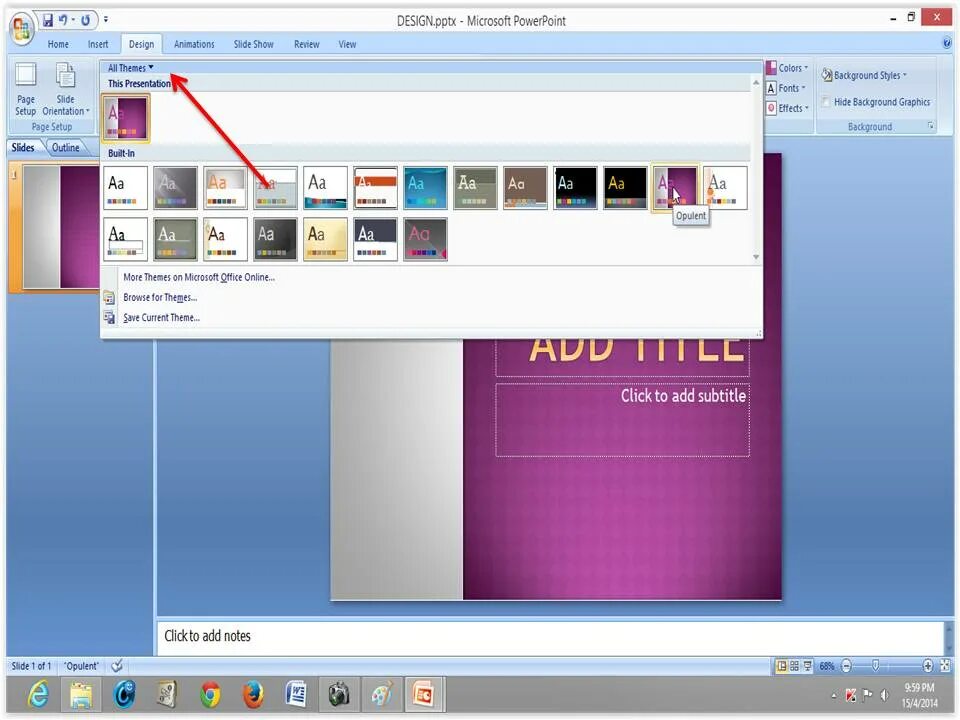Click the volume speaker tray icon
The image size is (960, 720).
(884, 695)
